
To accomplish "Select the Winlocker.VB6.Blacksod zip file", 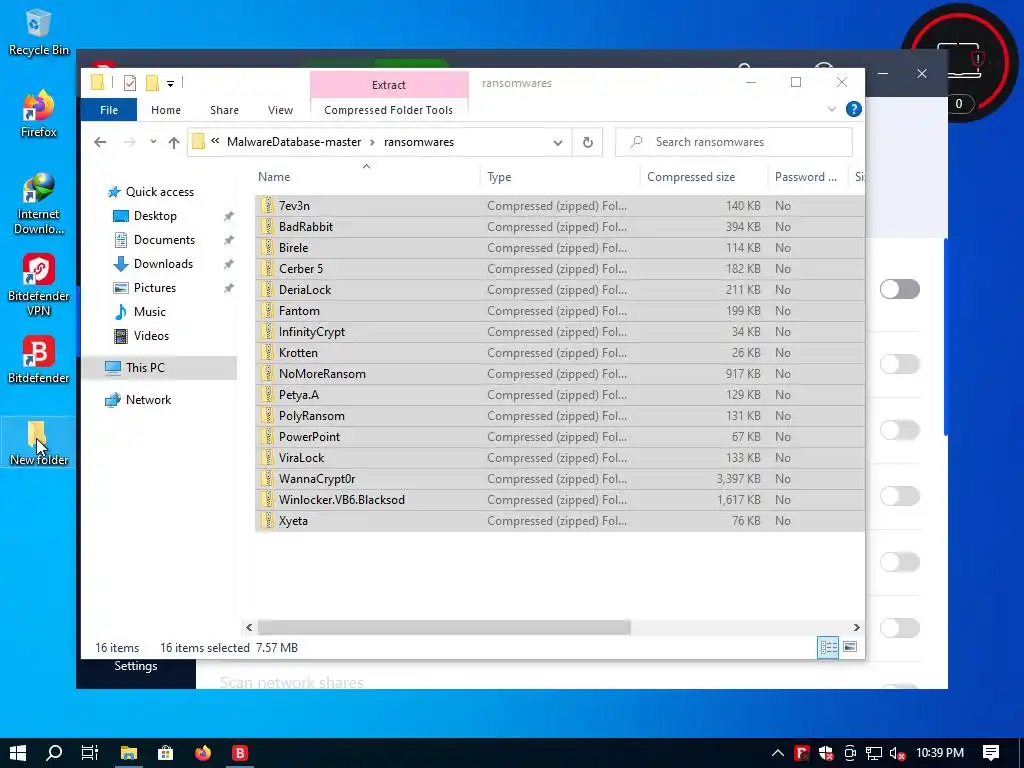I will coord(560,500).
